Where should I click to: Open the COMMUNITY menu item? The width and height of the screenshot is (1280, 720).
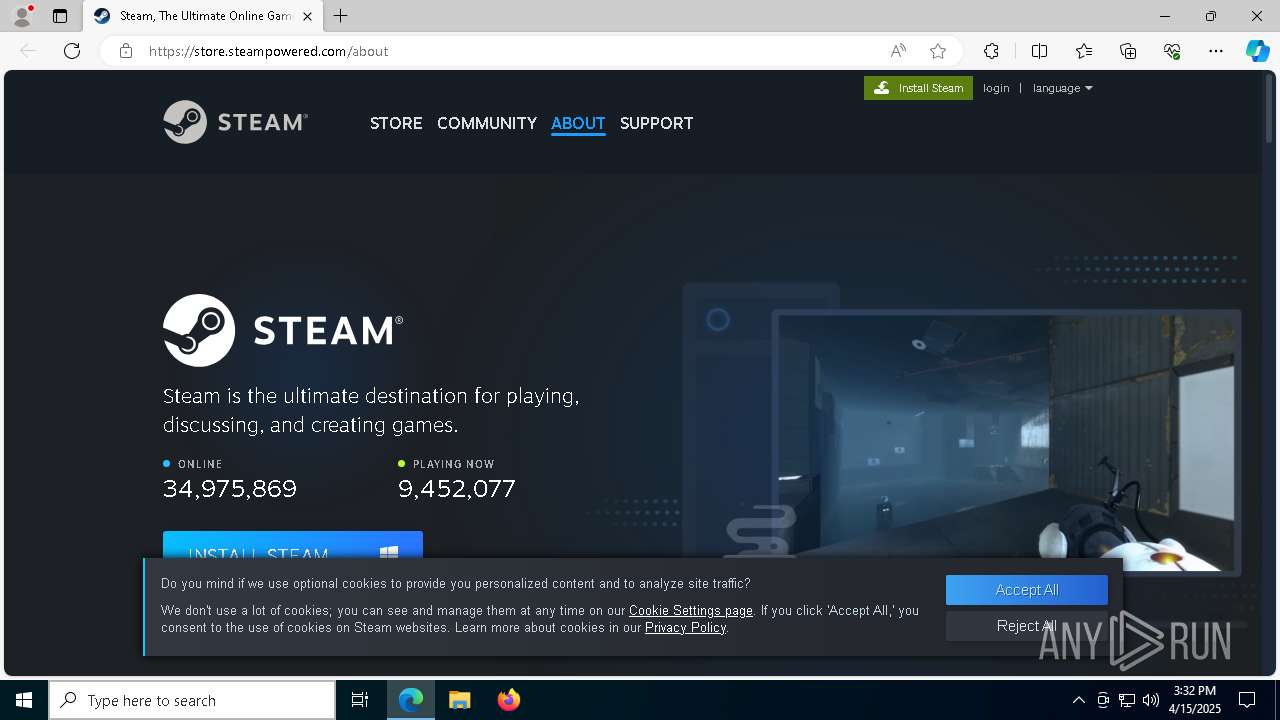tap(487, 123)
